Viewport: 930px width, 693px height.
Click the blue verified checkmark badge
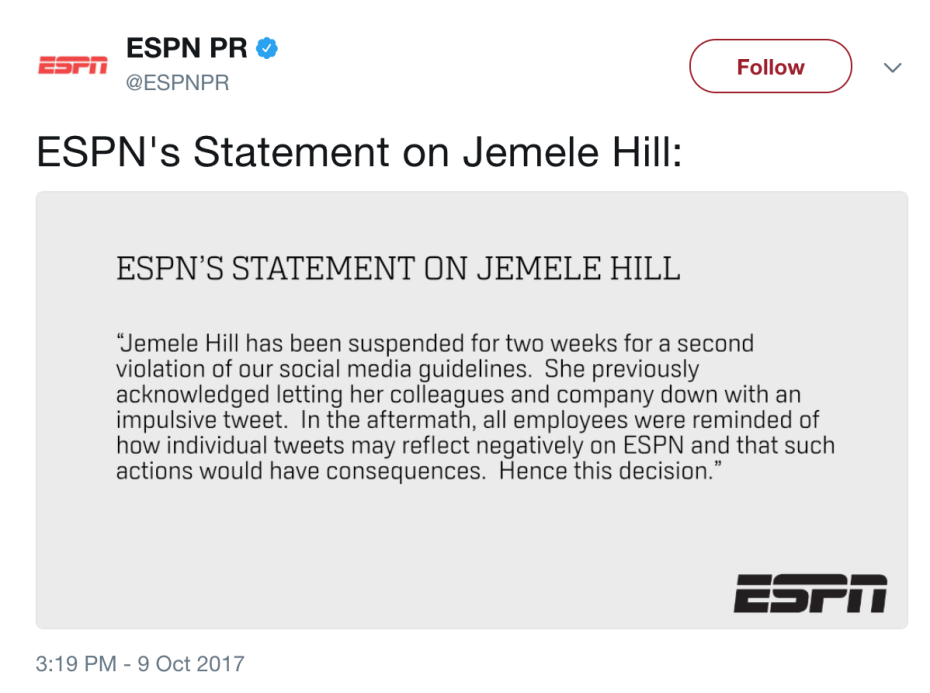267,47
